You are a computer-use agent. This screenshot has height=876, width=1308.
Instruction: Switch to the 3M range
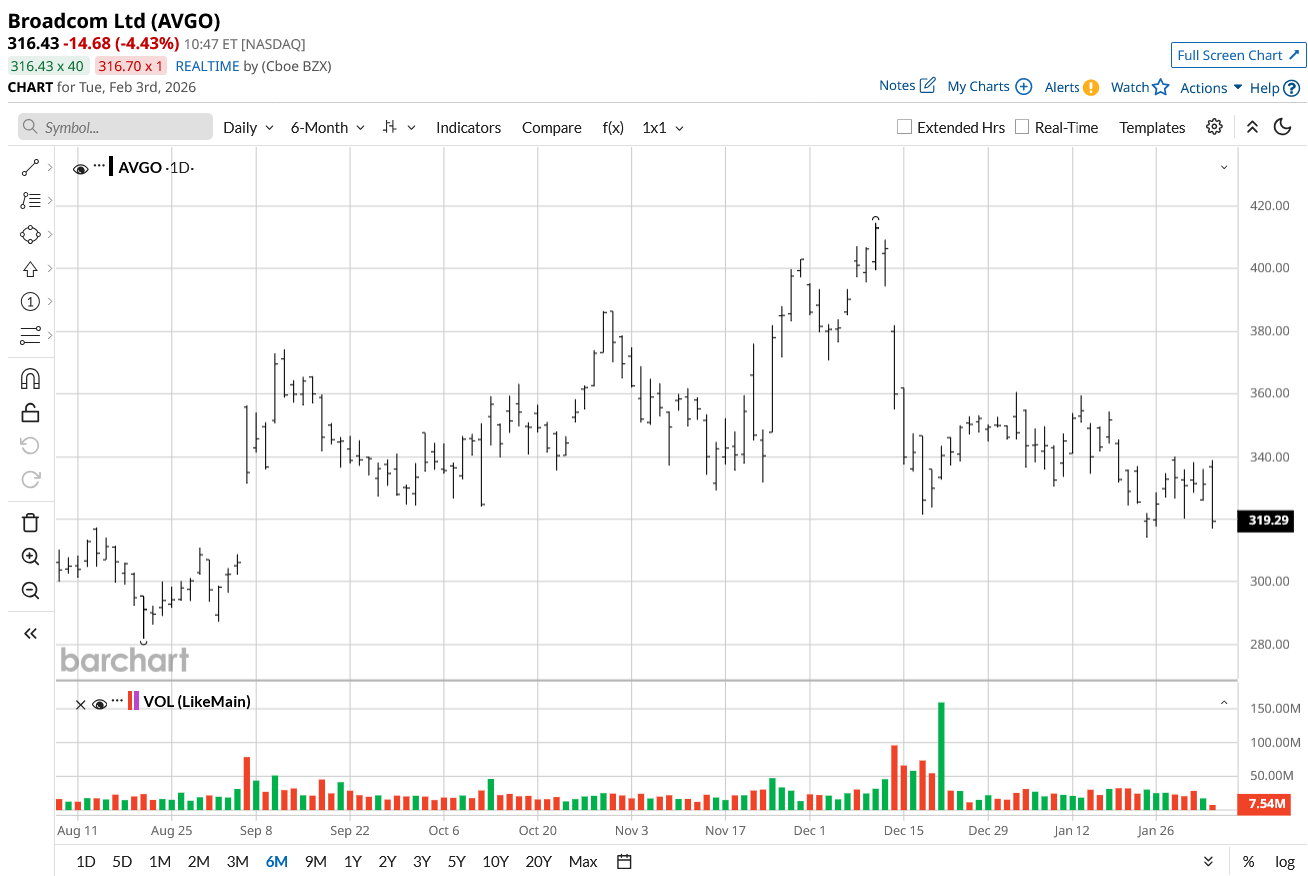[x=237, y=861]
